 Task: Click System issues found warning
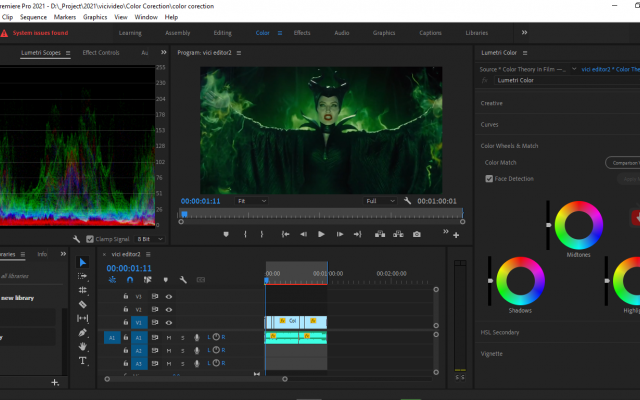(x=34, y=33)
